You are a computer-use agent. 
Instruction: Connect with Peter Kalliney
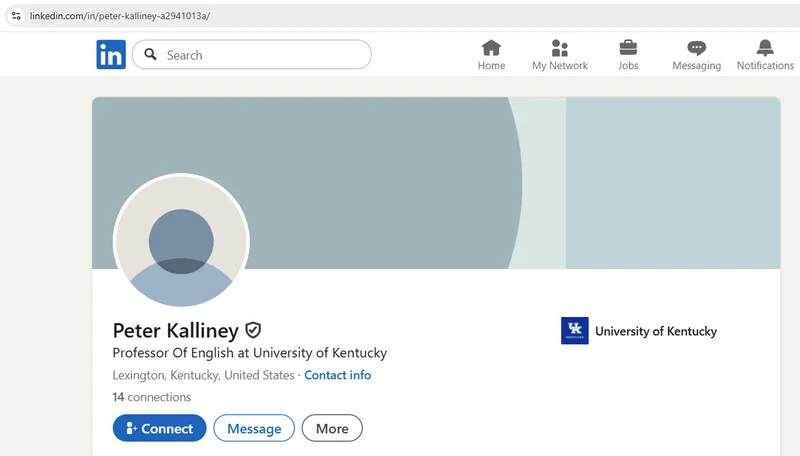pos(160,428)
